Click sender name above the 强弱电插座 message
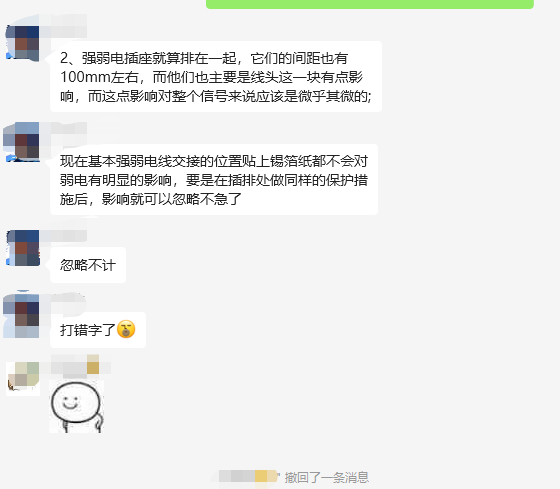The image size is (560, 489). pos(64,26)
